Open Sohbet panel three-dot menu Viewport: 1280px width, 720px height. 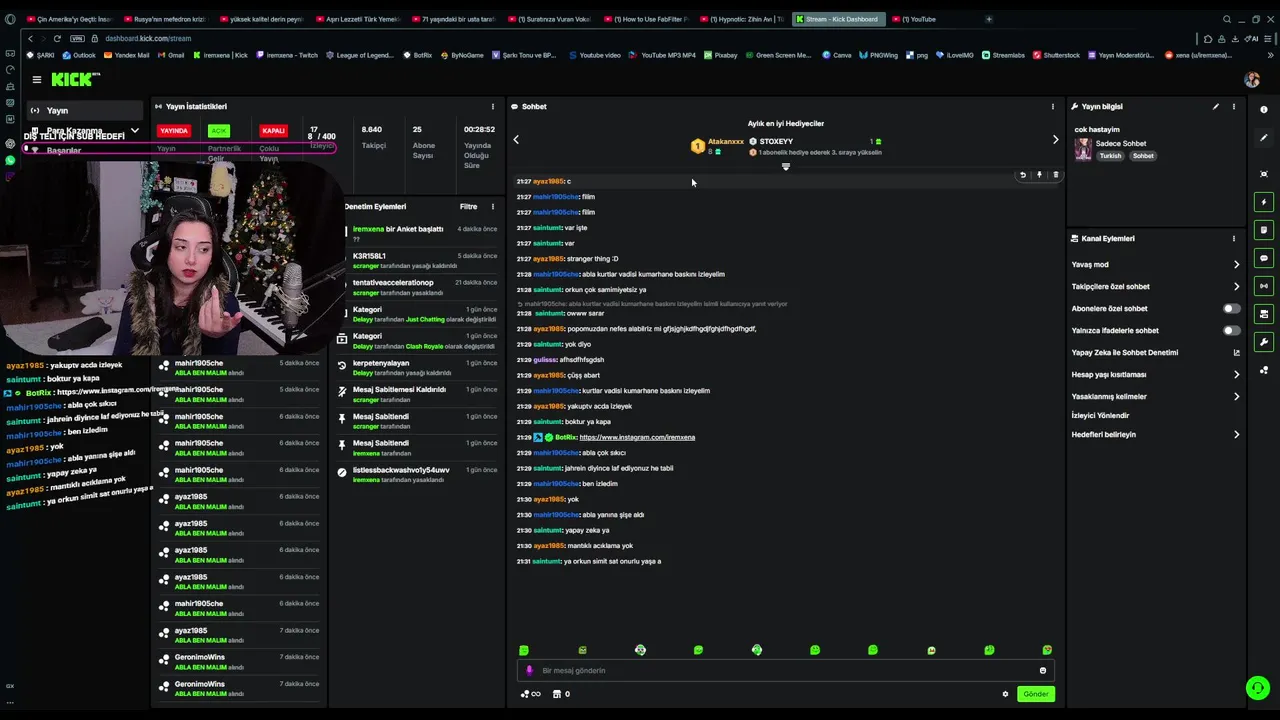point(1052,106)
